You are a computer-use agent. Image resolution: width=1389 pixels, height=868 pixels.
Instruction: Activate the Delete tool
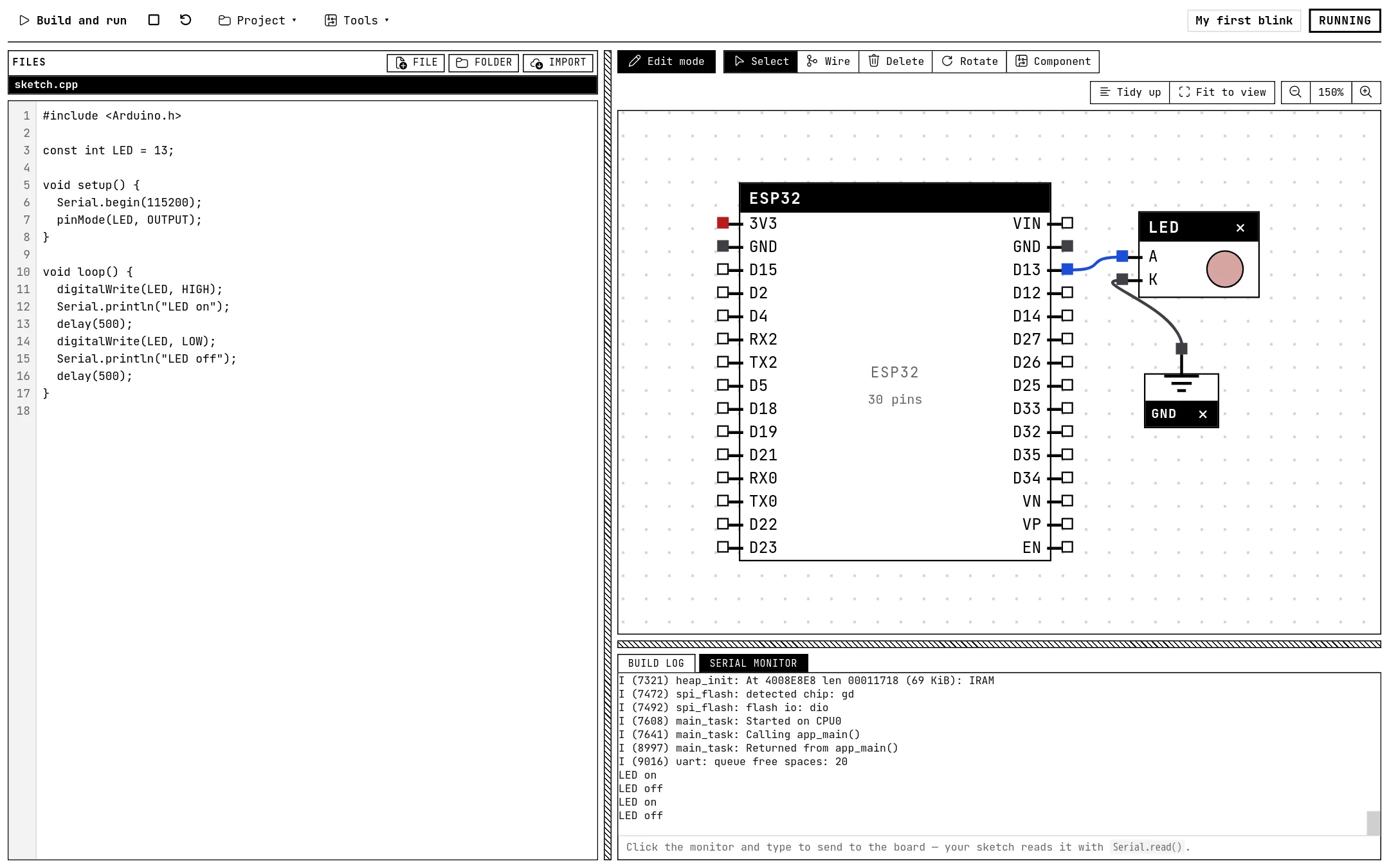896,62
